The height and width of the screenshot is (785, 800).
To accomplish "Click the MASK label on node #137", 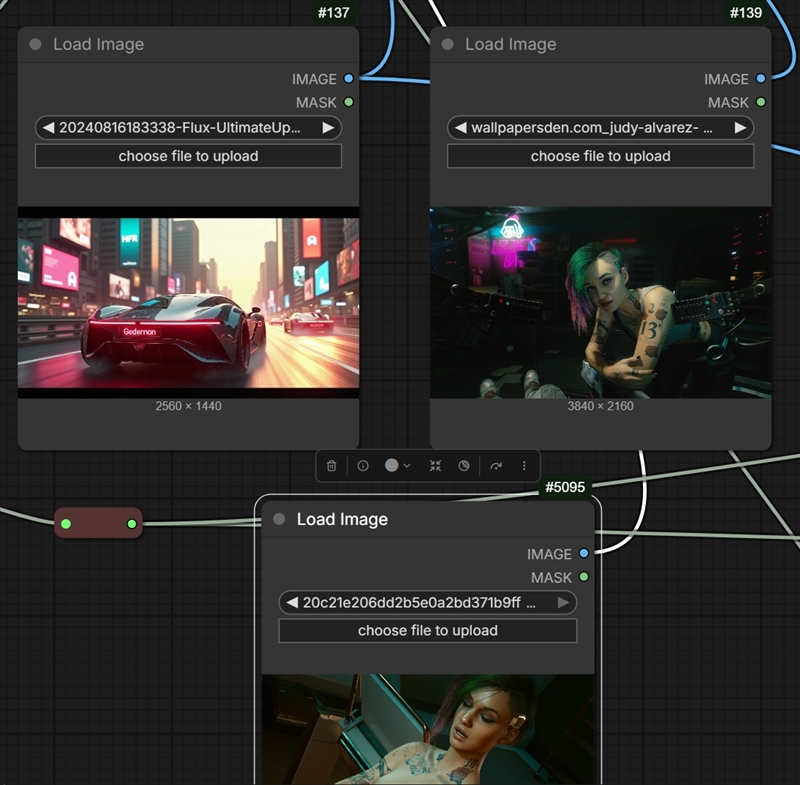I will click(316, 103).
